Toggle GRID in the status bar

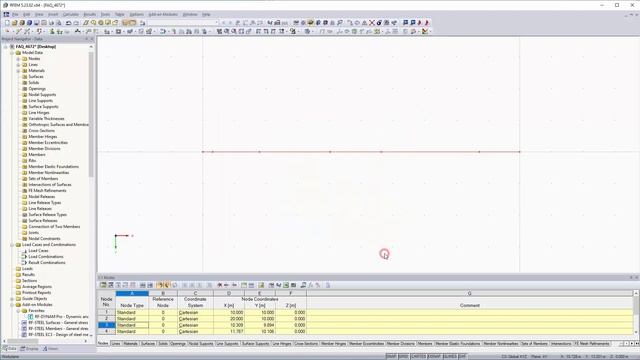pyautogui.click(x=403, y=357)
